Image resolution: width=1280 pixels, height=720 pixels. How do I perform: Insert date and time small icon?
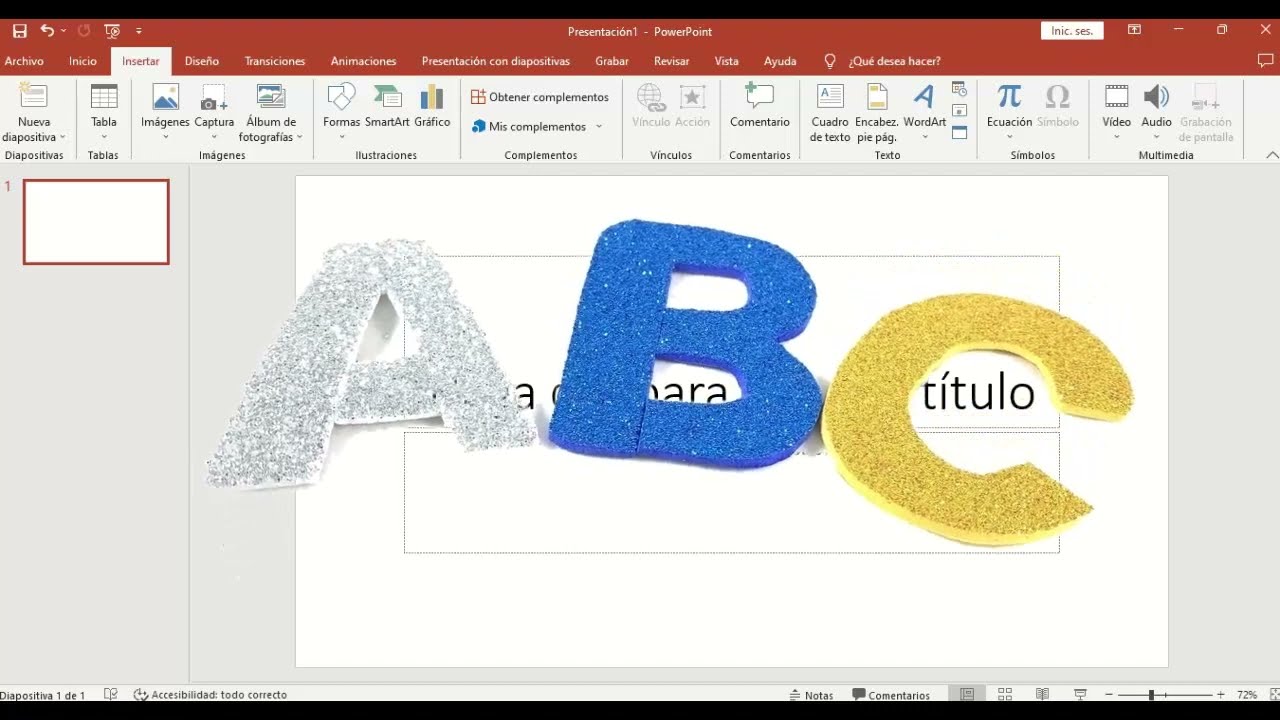click(959, 89)
